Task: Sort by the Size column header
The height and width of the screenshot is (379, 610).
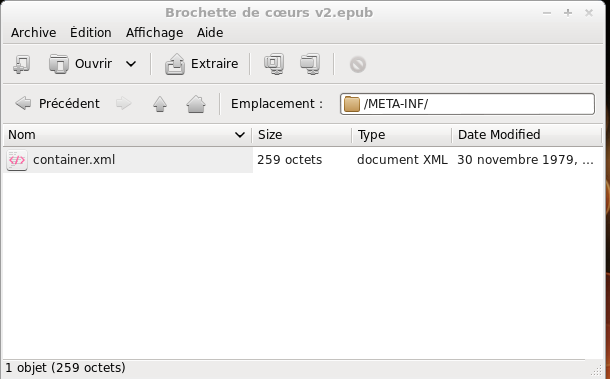Action: (x=302, y=135)
